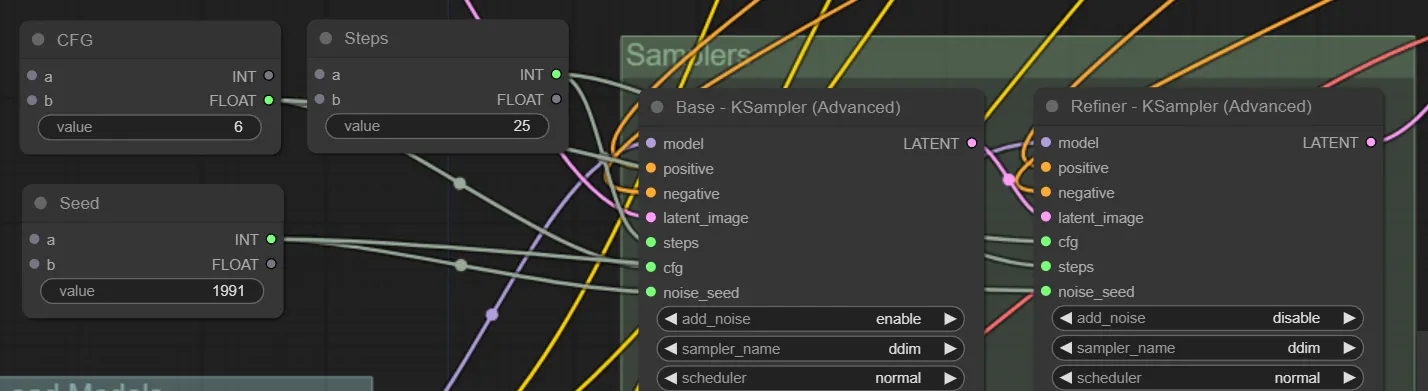Select the Samplers group title
1428x391 pixels.
(x=688, y=56)
